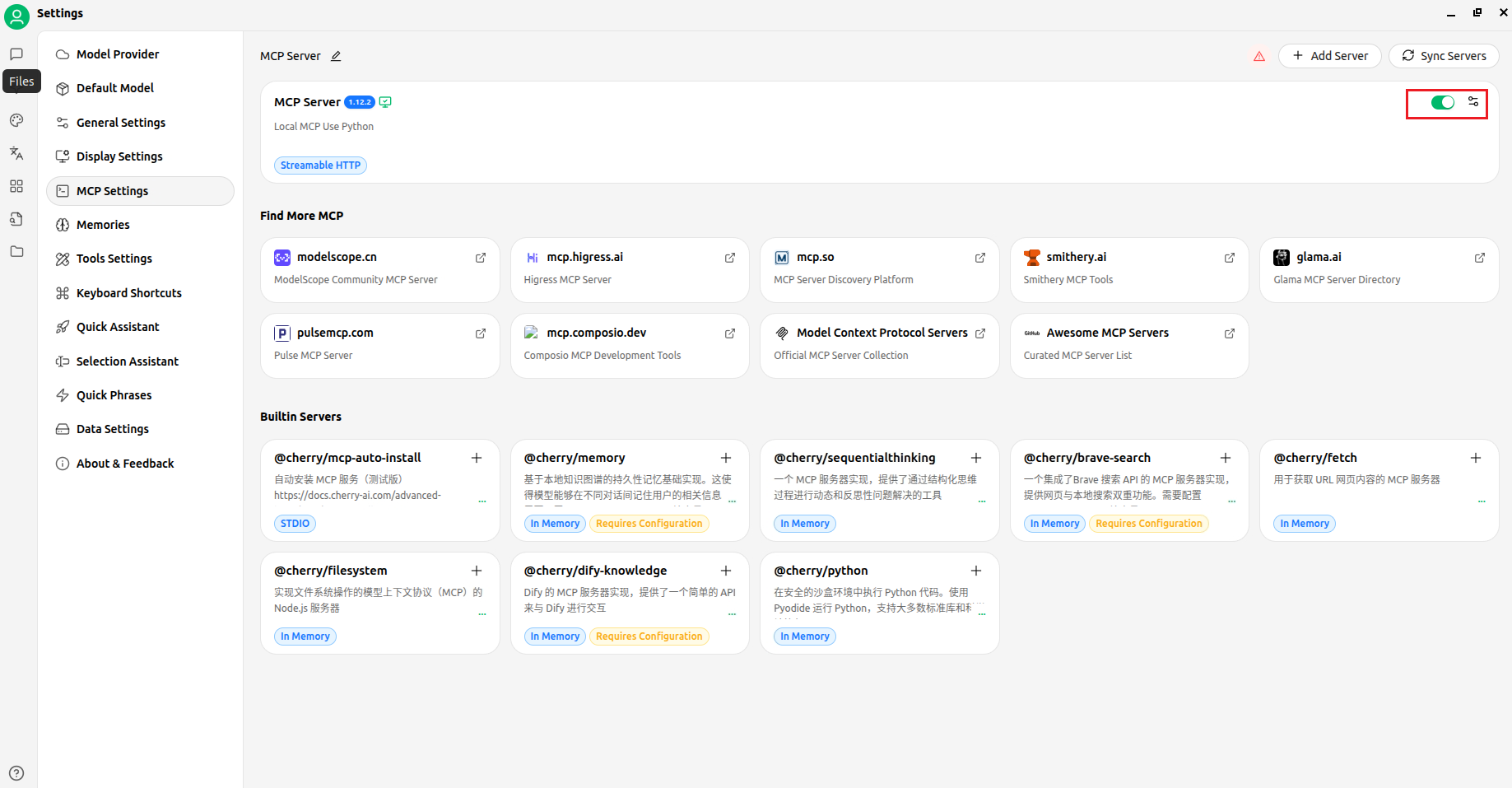Viewport: 1512px width, 788px height.
Task: Click Requires Configuration tag on @cherry/memory
Action: coord(649,524)
